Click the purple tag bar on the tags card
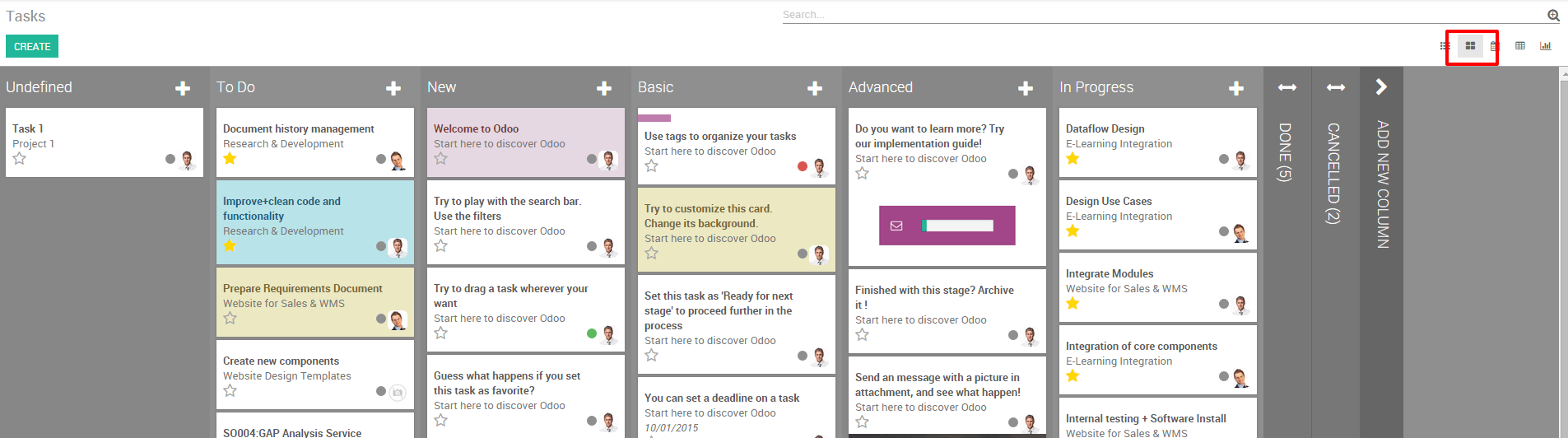Screen dimensions: 1568x438 point(654,118)
